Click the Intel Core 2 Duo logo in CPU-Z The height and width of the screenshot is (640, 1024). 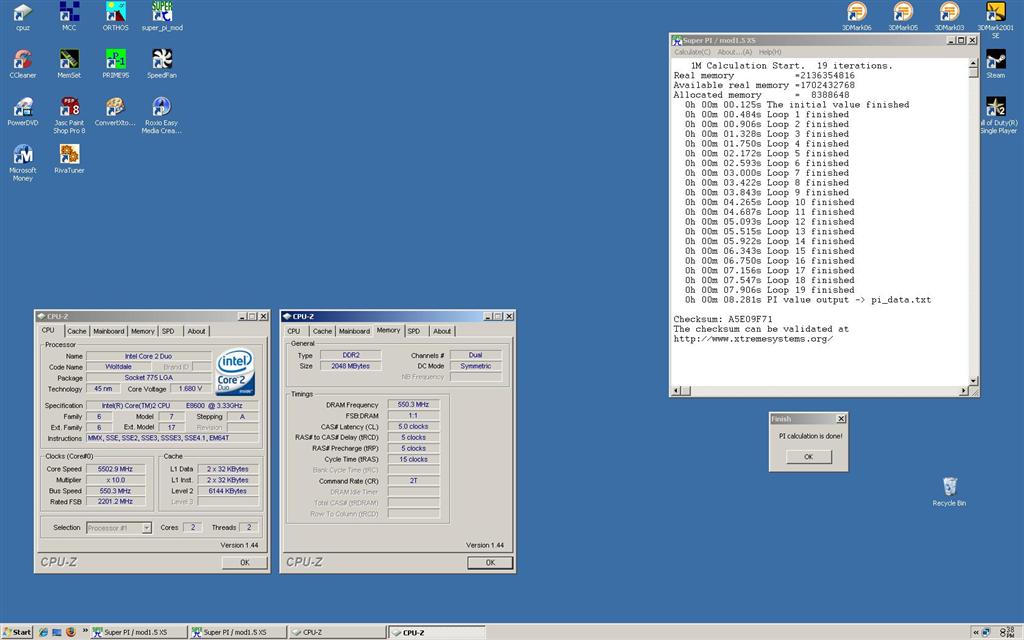point(235,371)
